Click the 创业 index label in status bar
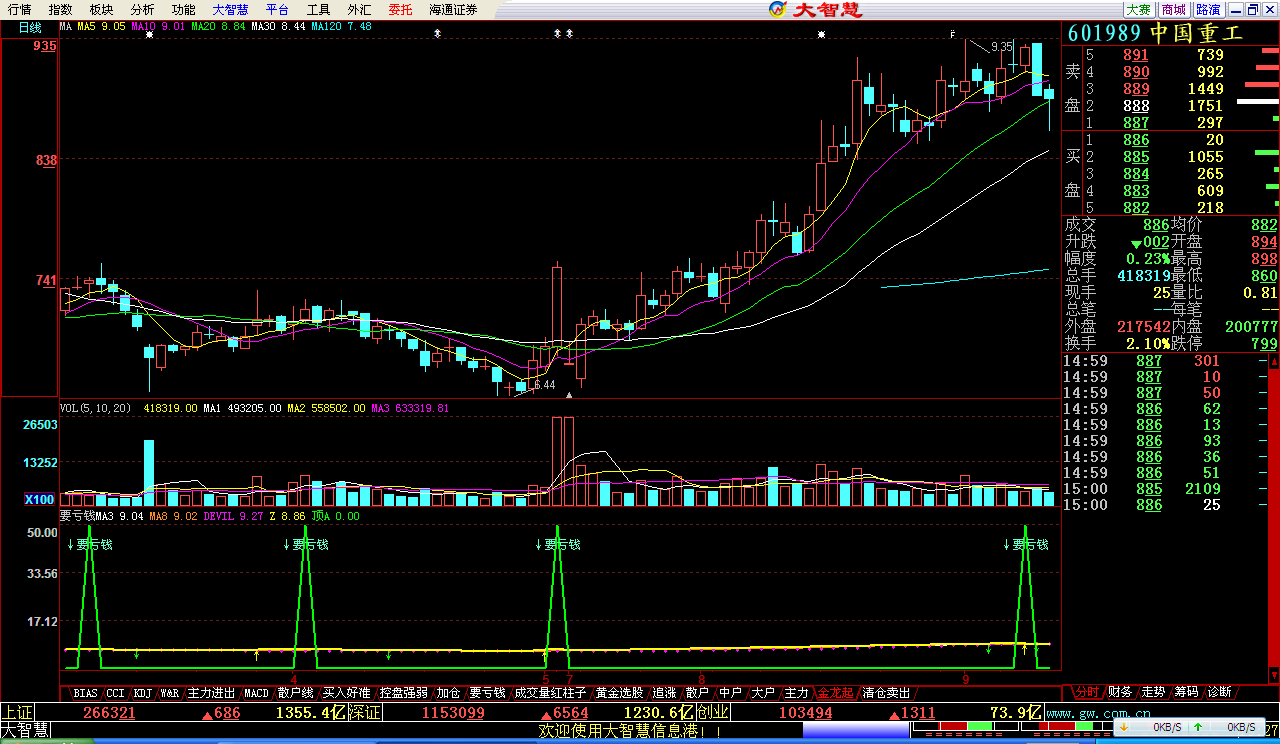1280x744 pixels. tap(713, 713)
